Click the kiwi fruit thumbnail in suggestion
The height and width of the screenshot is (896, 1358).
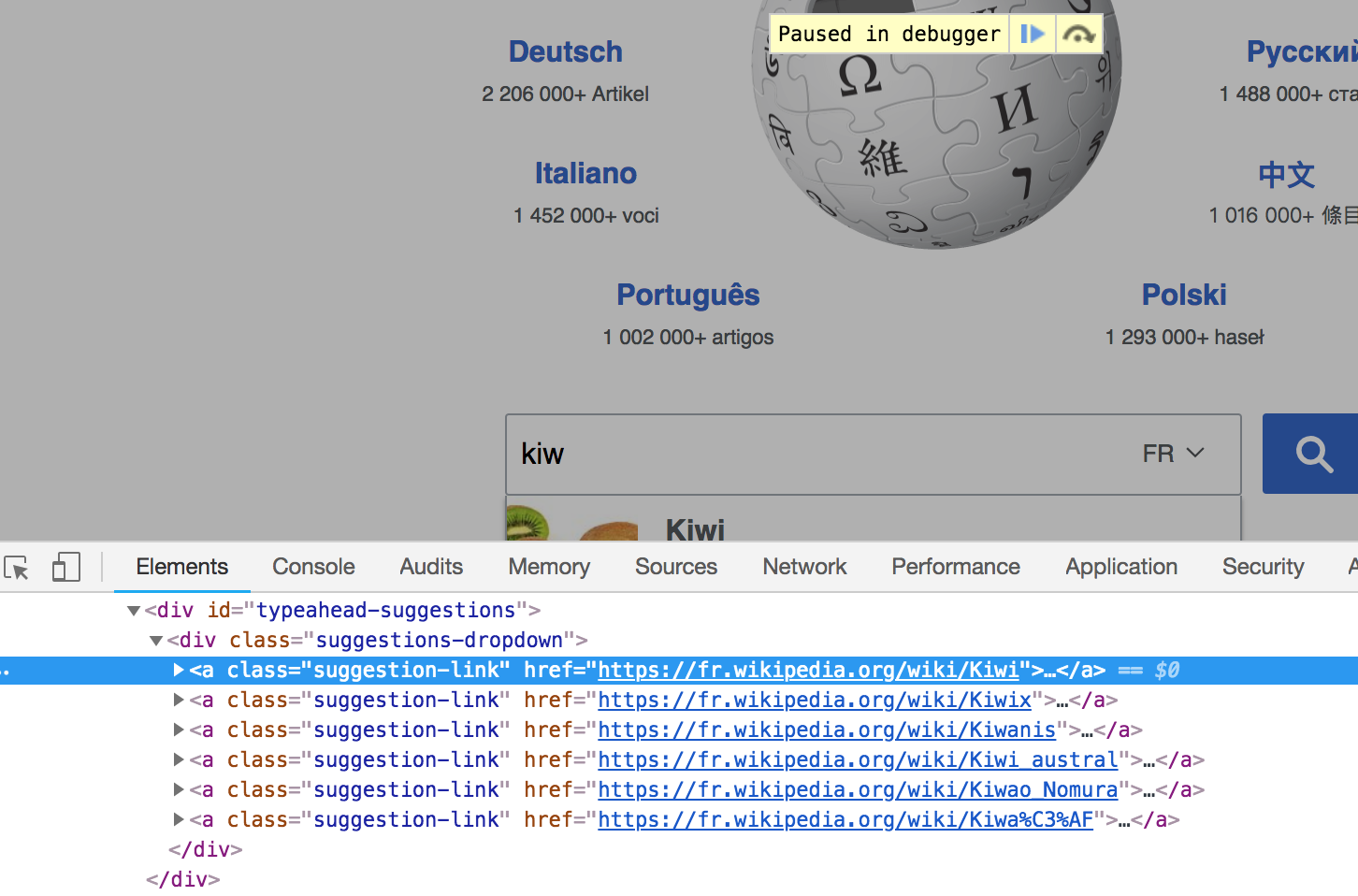tap(572, 522)
